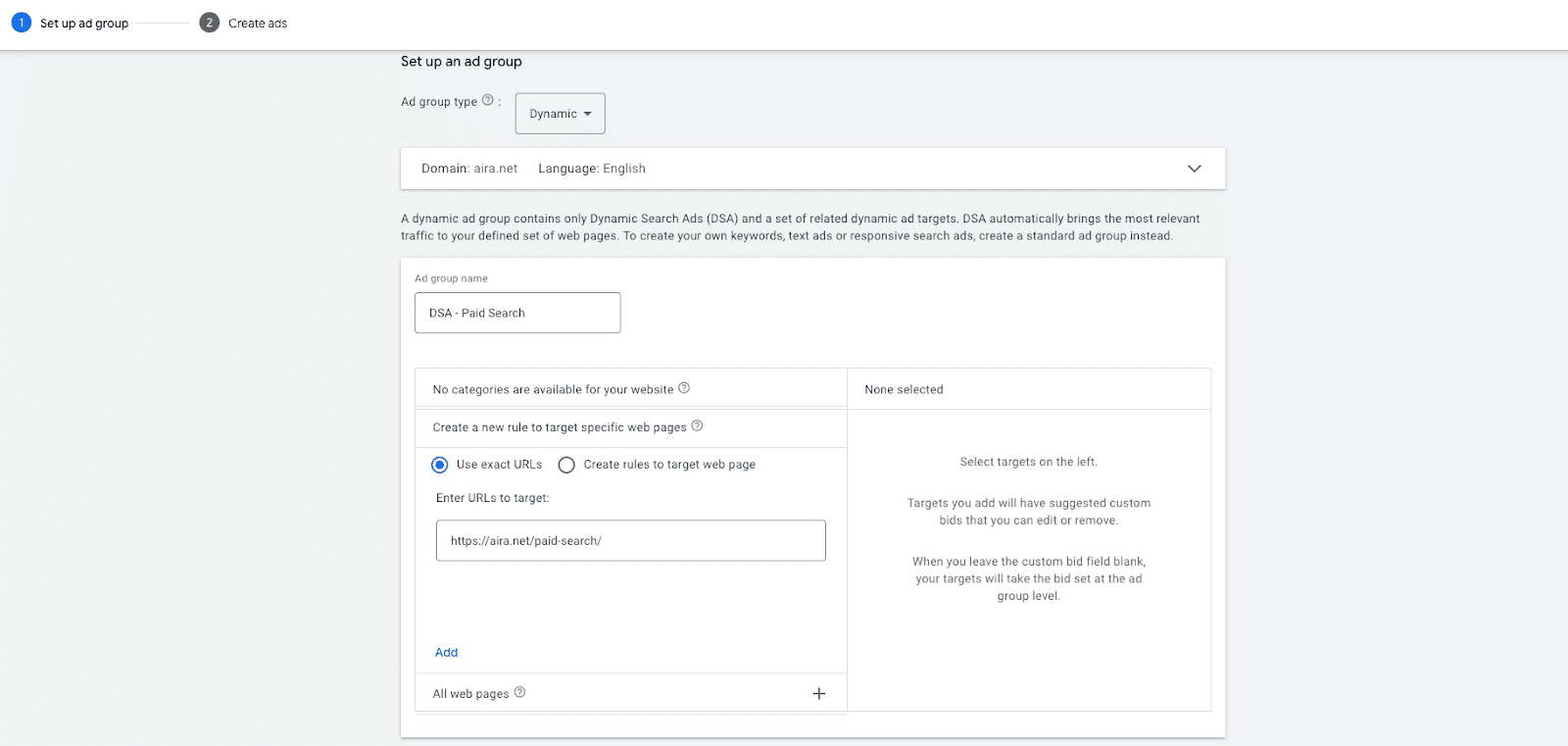Click the 'Set up an ad group' heading
This screenshot has width=1568, height=746.
click(x=462, y=61)
